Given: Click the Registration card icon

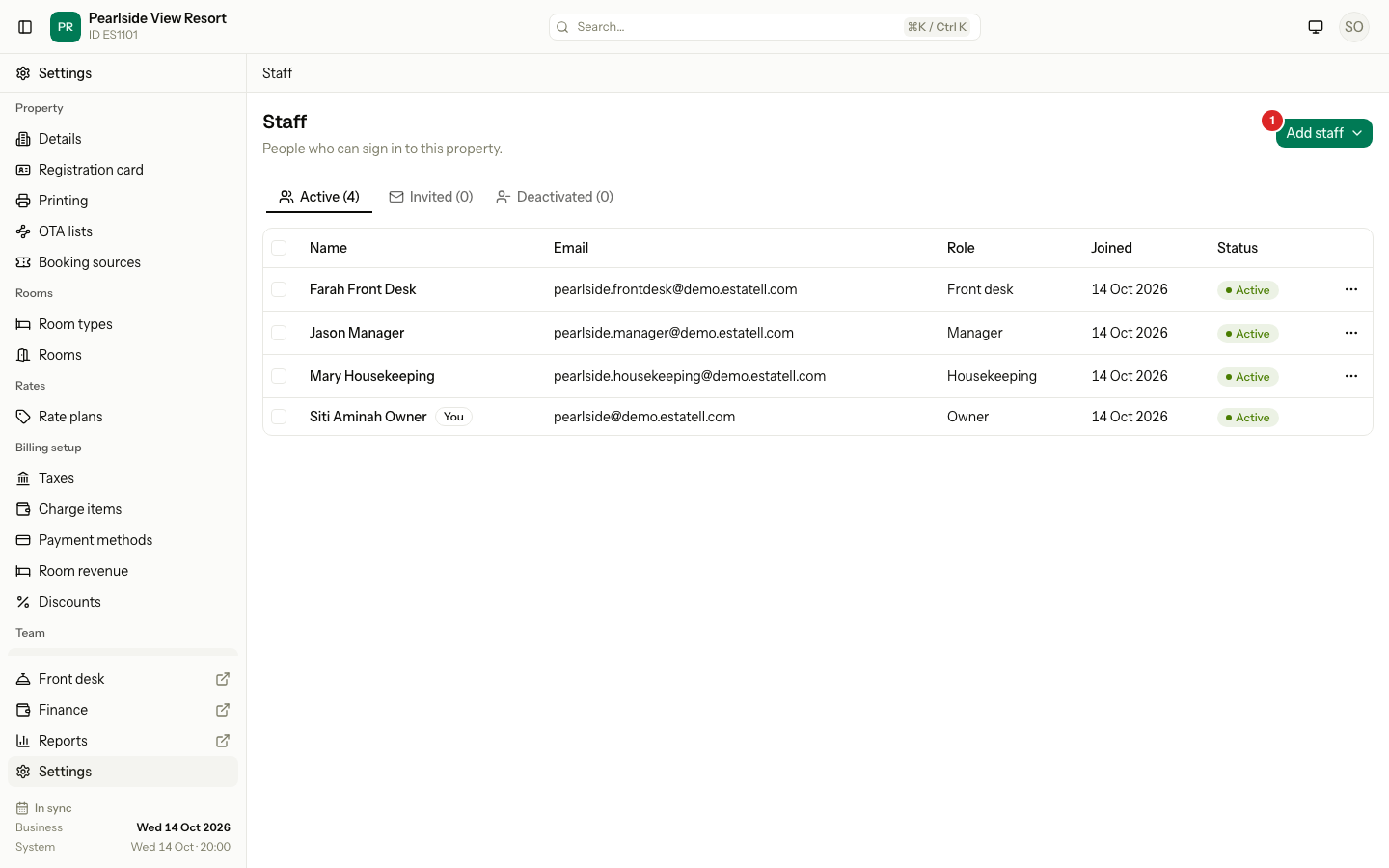Looking at the screenshot, I should (x=23, y=170).
